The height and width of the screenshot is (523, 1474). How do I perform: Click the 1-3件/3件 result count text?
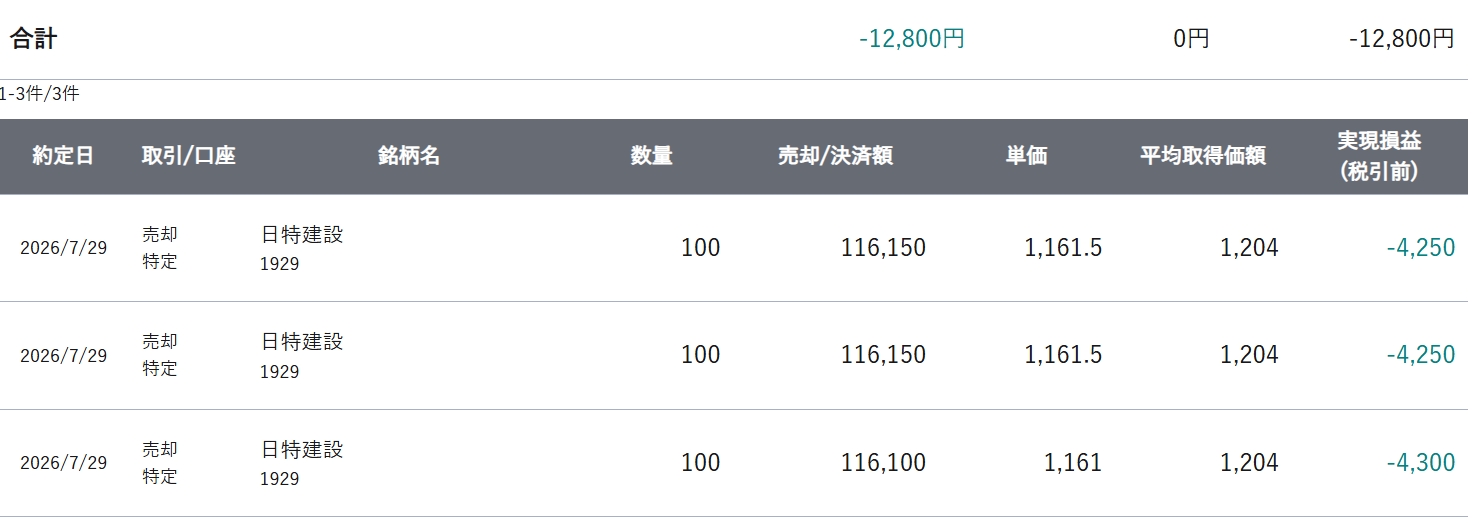pos(40,95)
